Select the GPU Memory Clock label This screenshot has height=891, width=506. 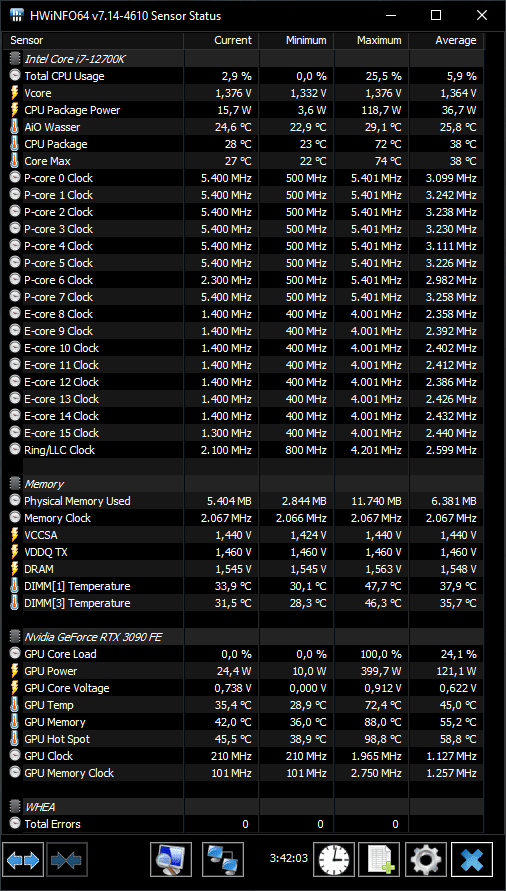tap(69, 773)
